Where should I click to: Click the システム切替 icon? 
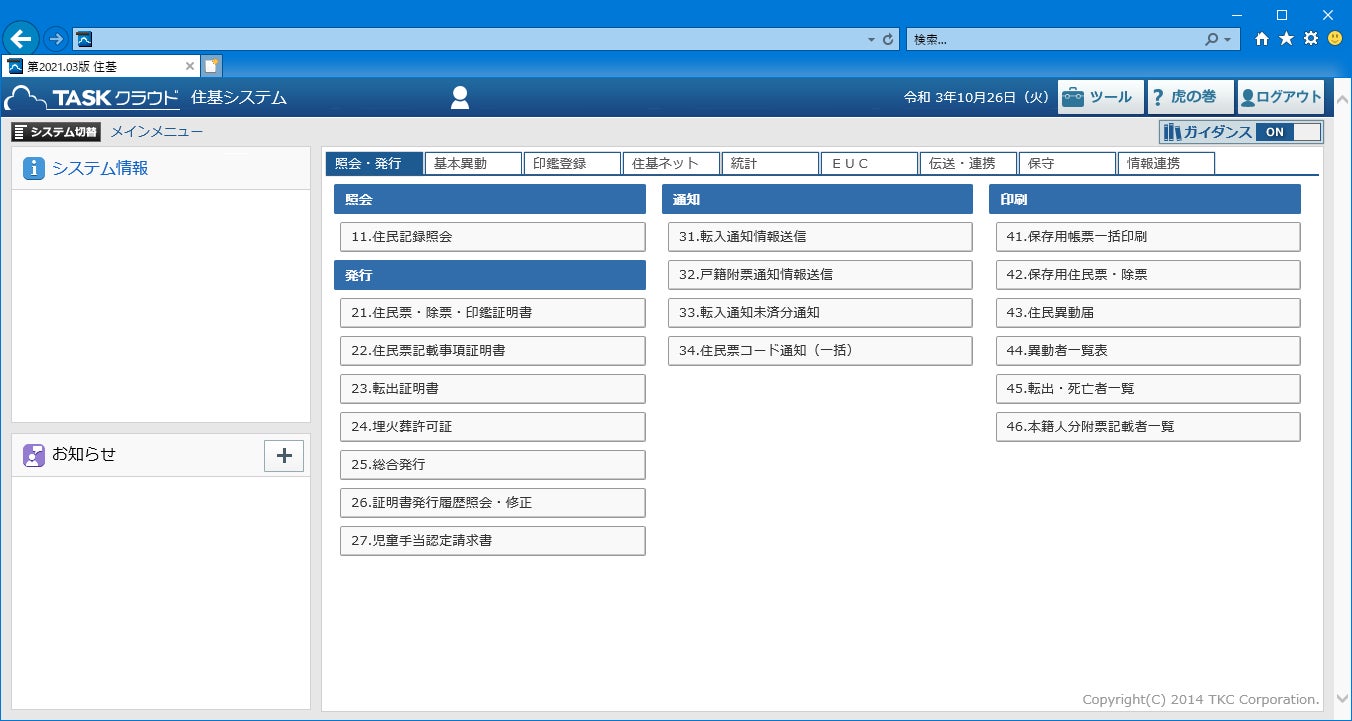(x=22, y=131)
